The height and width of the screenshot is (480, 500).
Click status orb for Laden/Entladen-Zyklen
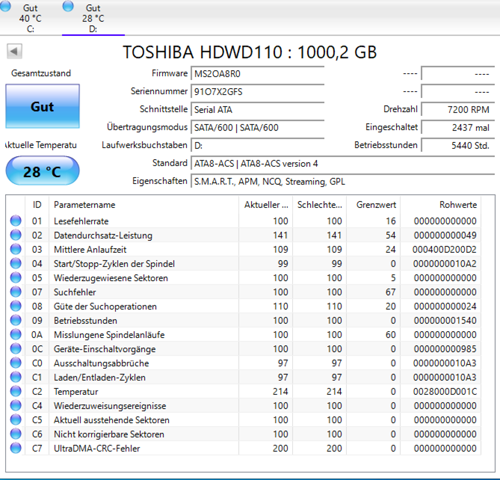pyautogui.click(x=16, y=377)
